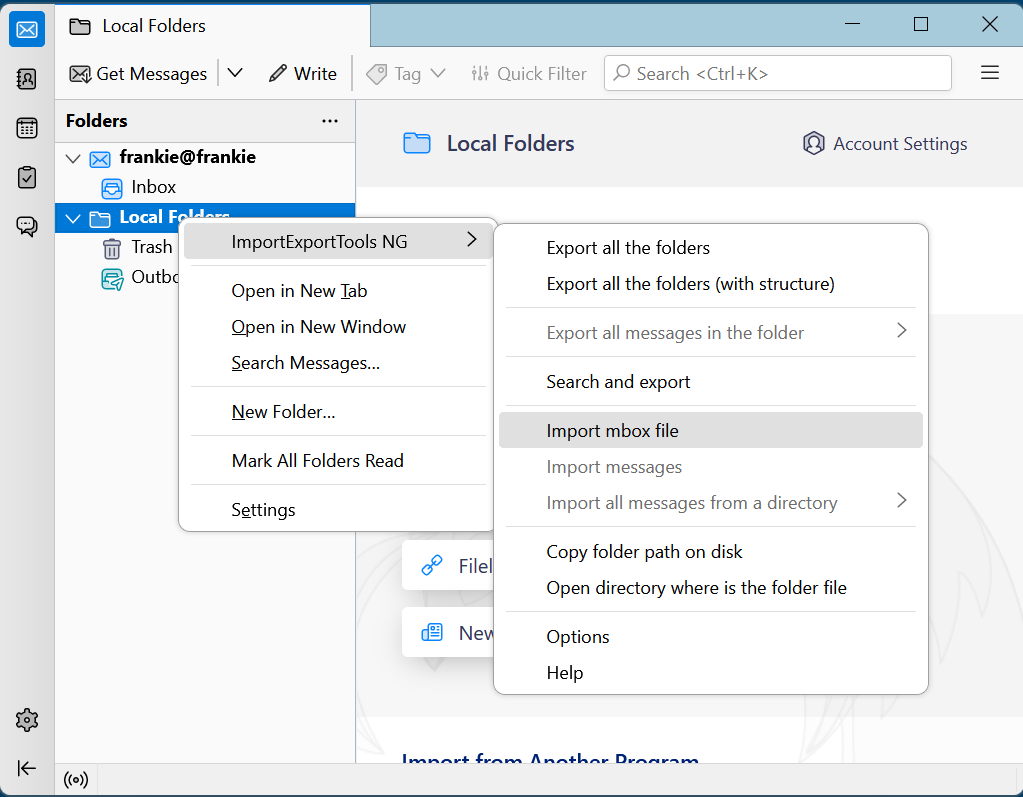Open Folders pane options ellipsis
Viewport: 1023px width, 797px height.
(330, 121)
